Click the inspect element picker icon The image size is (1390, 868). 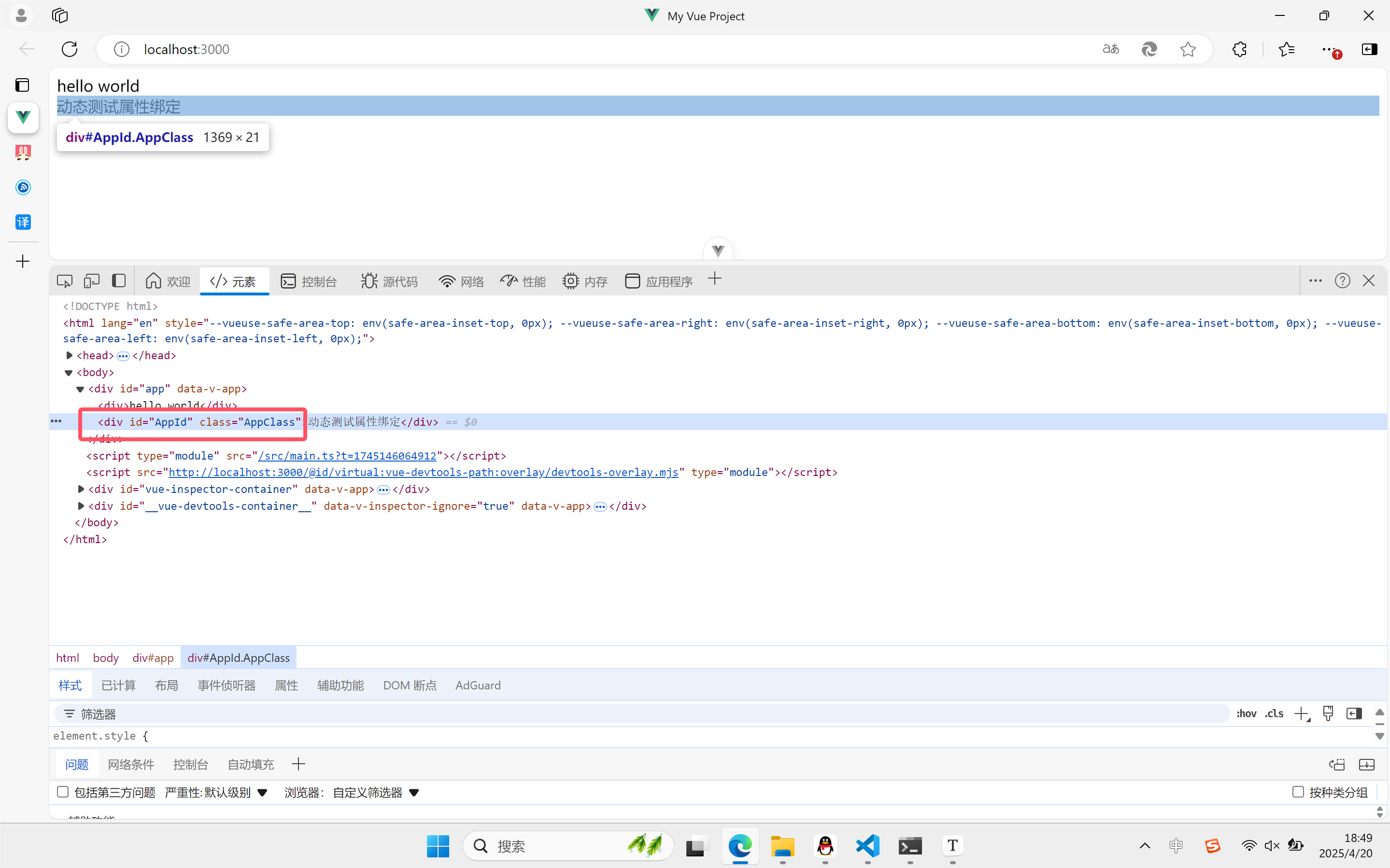64,280
